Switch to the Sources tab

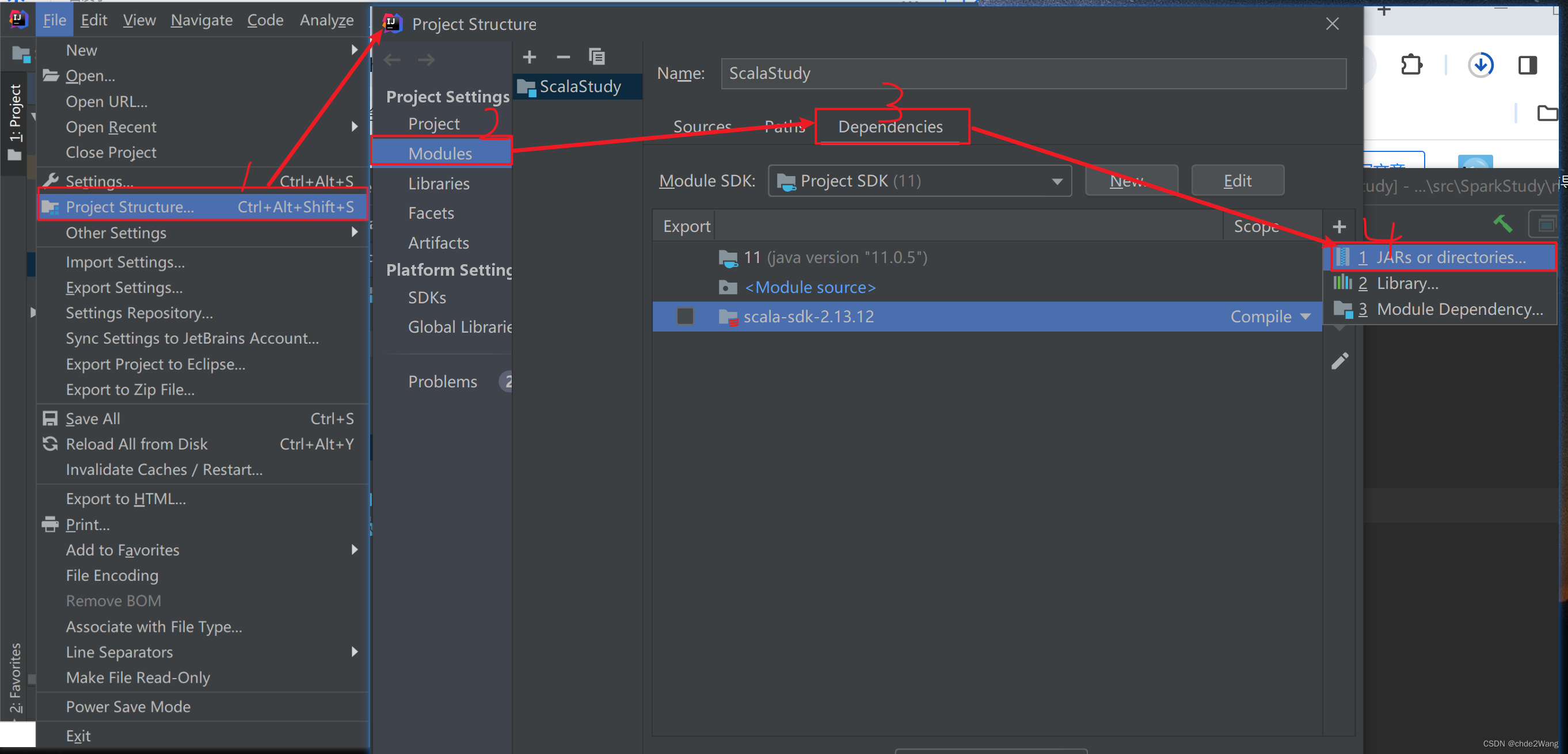pos(702,127)
